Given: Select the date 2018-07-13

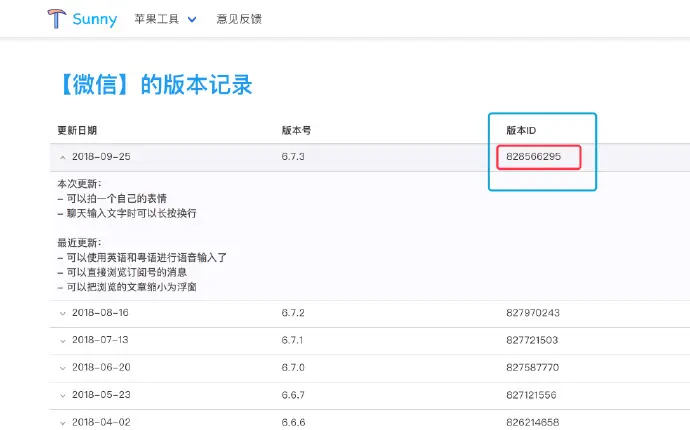Looking at the screenshot, I should [100, 340].
